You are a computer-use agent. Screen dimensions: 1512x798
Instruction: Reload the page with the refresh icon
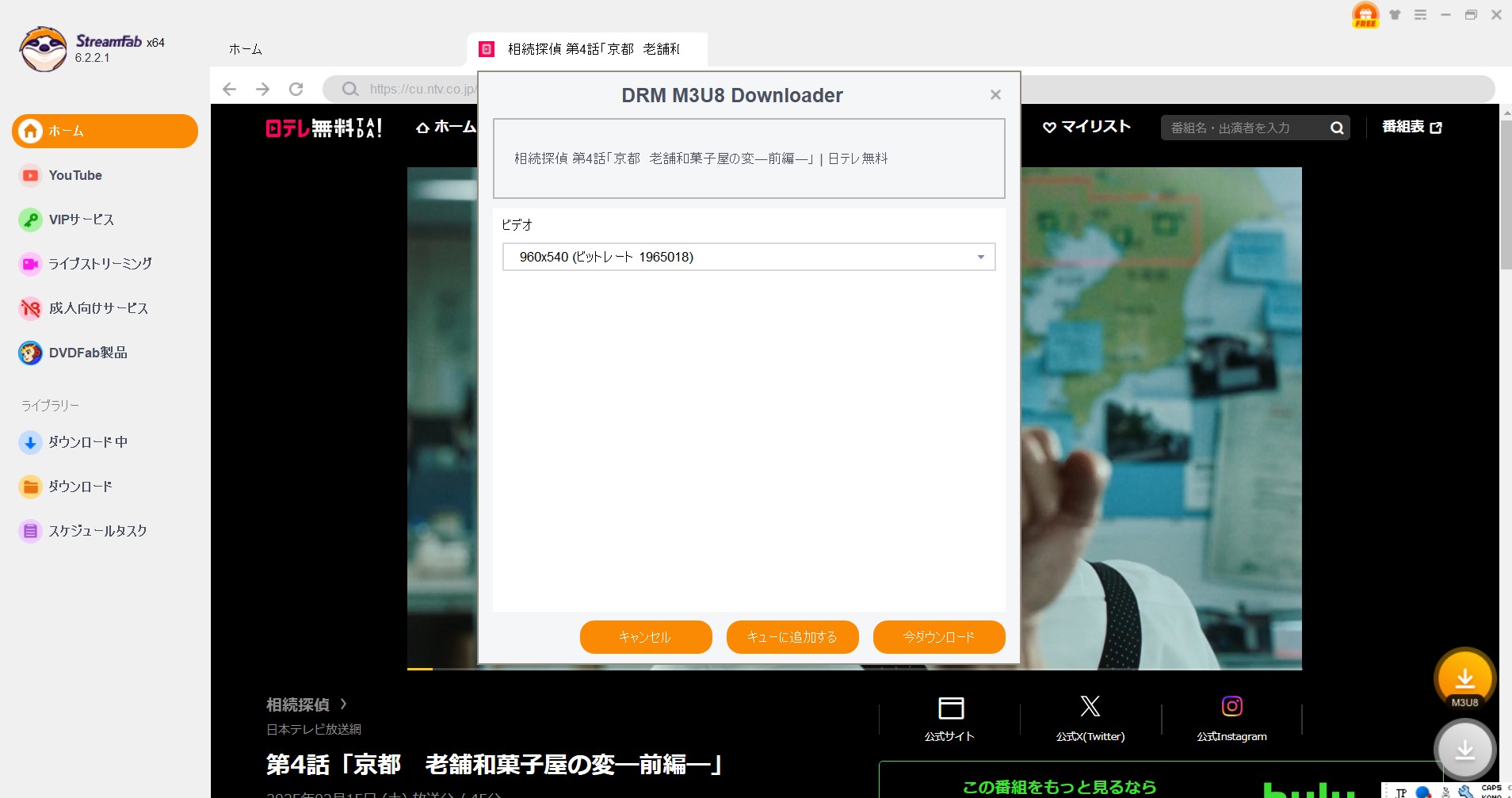tap(296, 89)
